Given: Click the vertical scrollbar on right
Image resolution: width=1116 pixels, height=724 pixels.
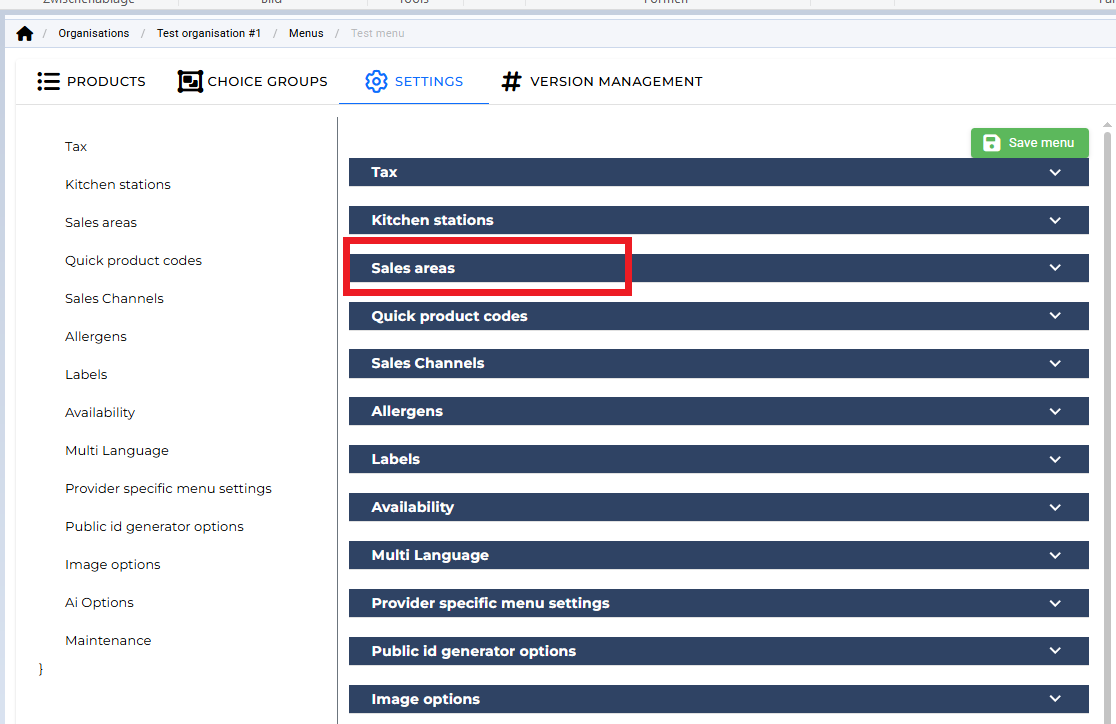Looking at the screenshot, I should (1107, 400).
